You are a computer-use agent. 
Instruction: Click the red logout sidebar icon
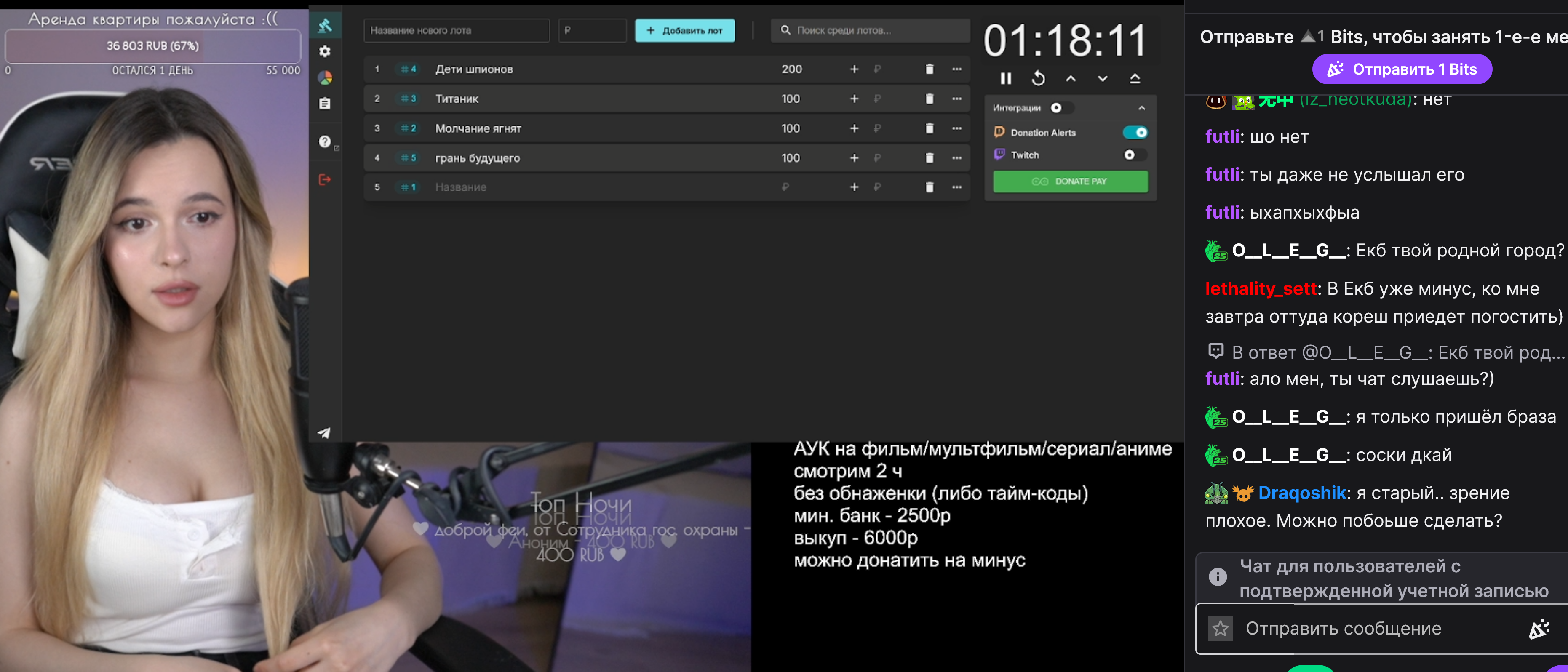[x=325, y=179]
